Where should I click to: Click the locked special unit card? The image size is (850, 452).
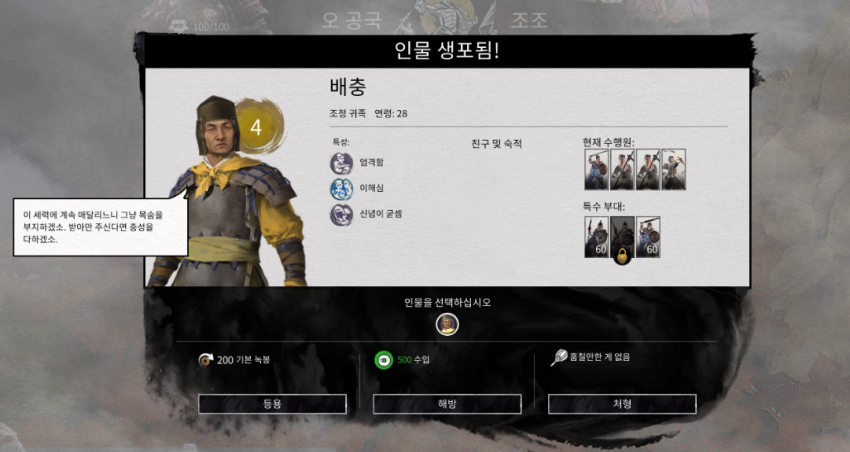click(622, 237)
